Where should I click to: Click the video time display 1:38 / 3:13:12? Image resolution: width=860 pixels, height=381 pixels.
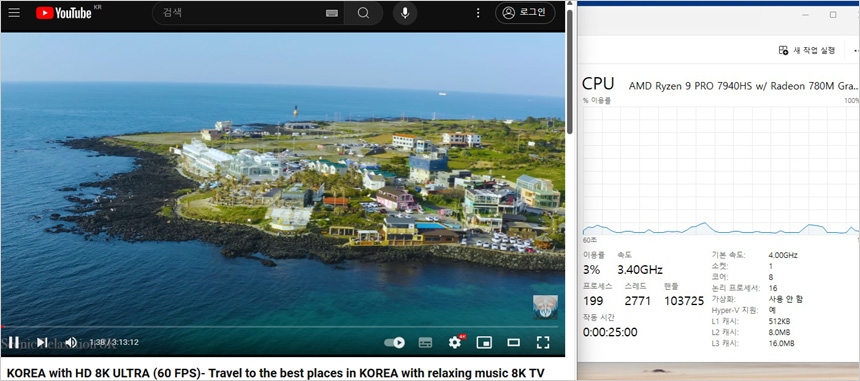(x=114, y=343)
